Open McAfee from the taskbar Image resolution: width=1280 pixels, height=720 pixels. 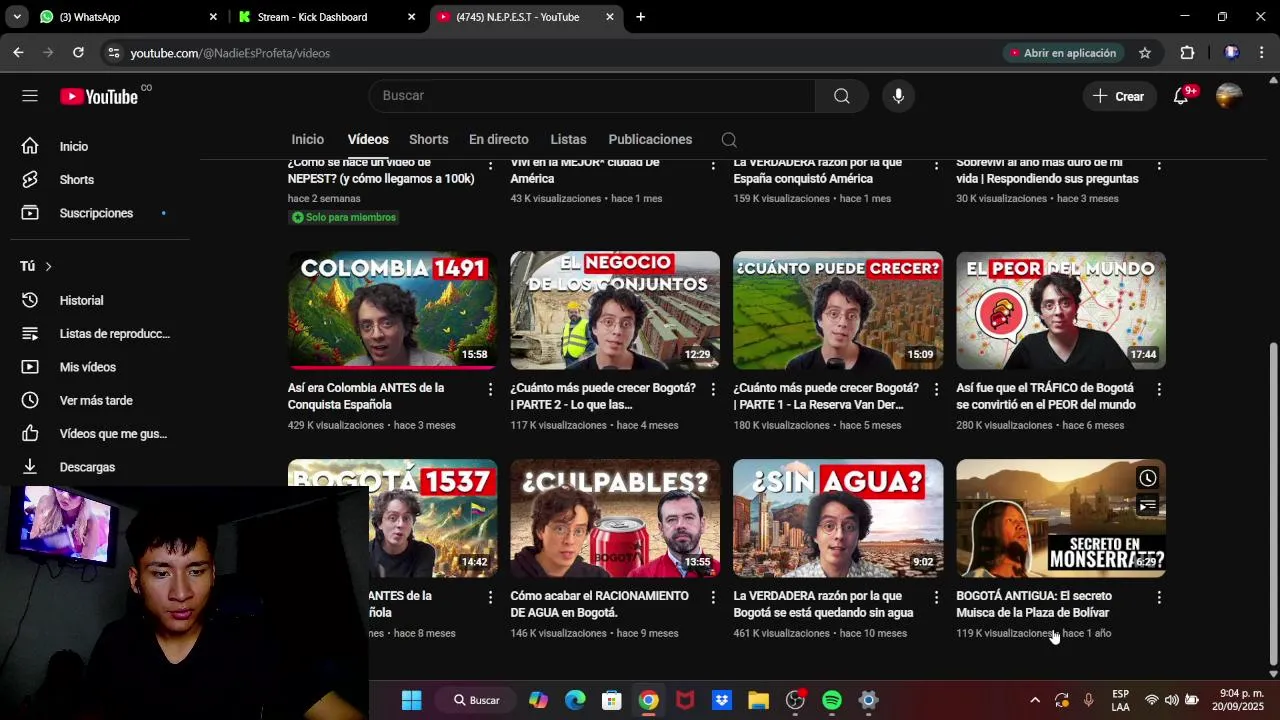(685, 700)
